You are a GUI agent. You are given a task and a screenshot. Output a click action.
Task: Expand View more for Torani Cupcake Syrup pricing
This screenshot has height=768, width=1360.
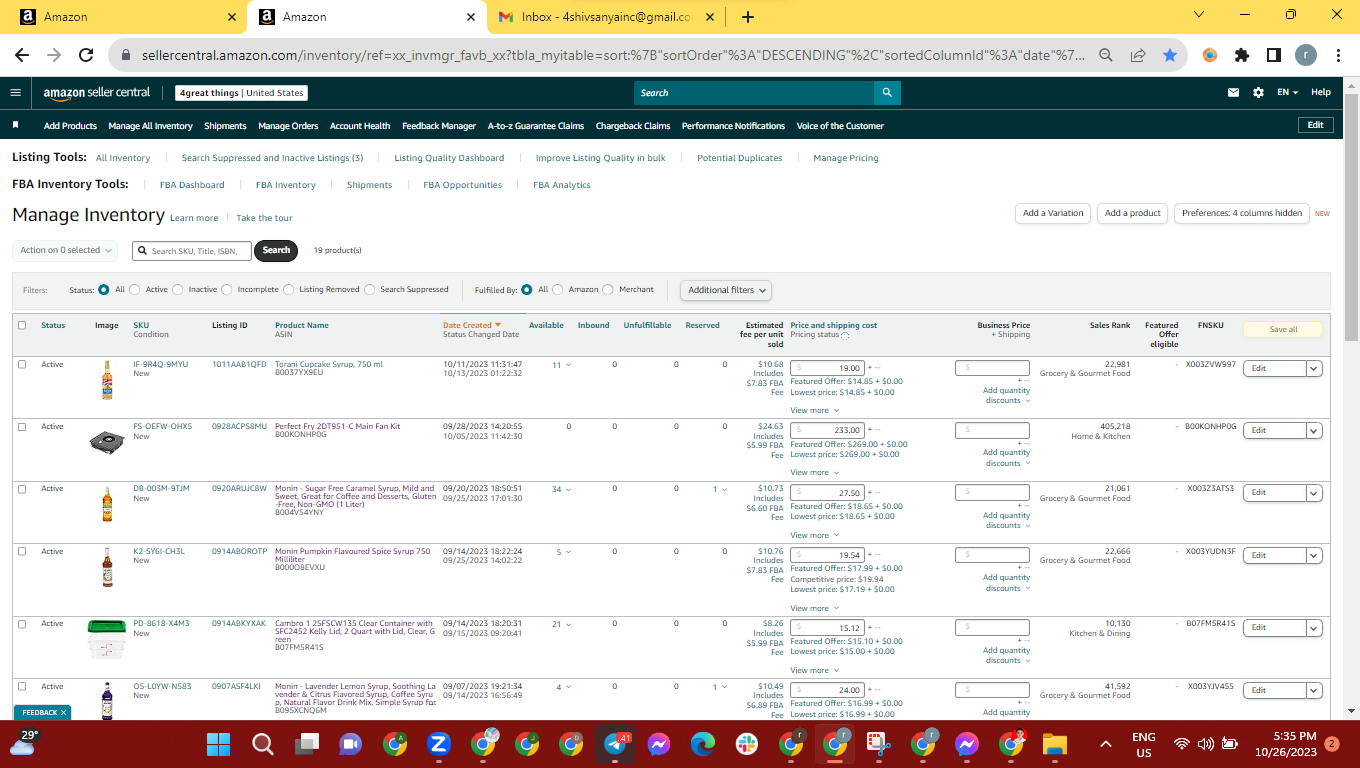click(x=814, y=410)
